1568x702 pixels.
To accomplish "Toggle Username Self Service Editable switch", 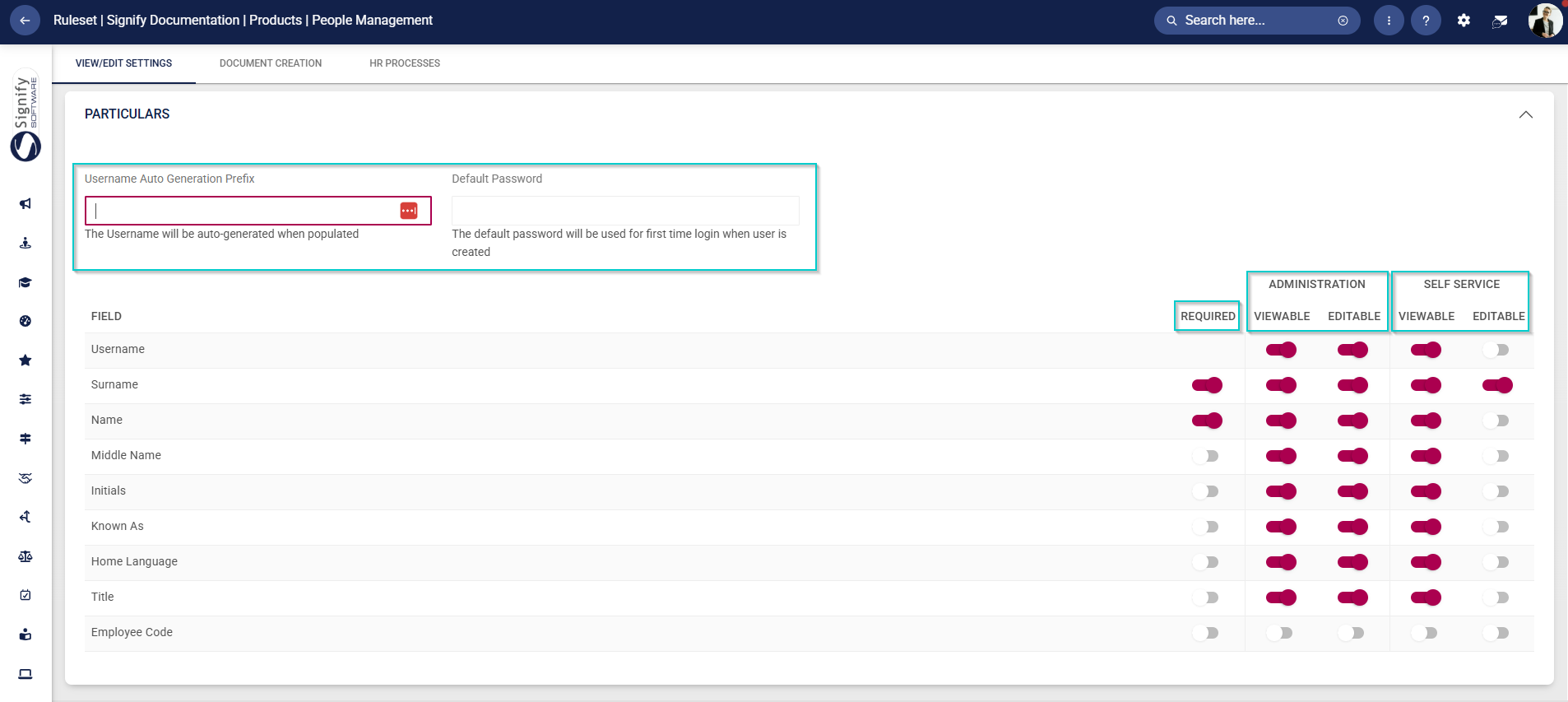I will coord(1496,350).
